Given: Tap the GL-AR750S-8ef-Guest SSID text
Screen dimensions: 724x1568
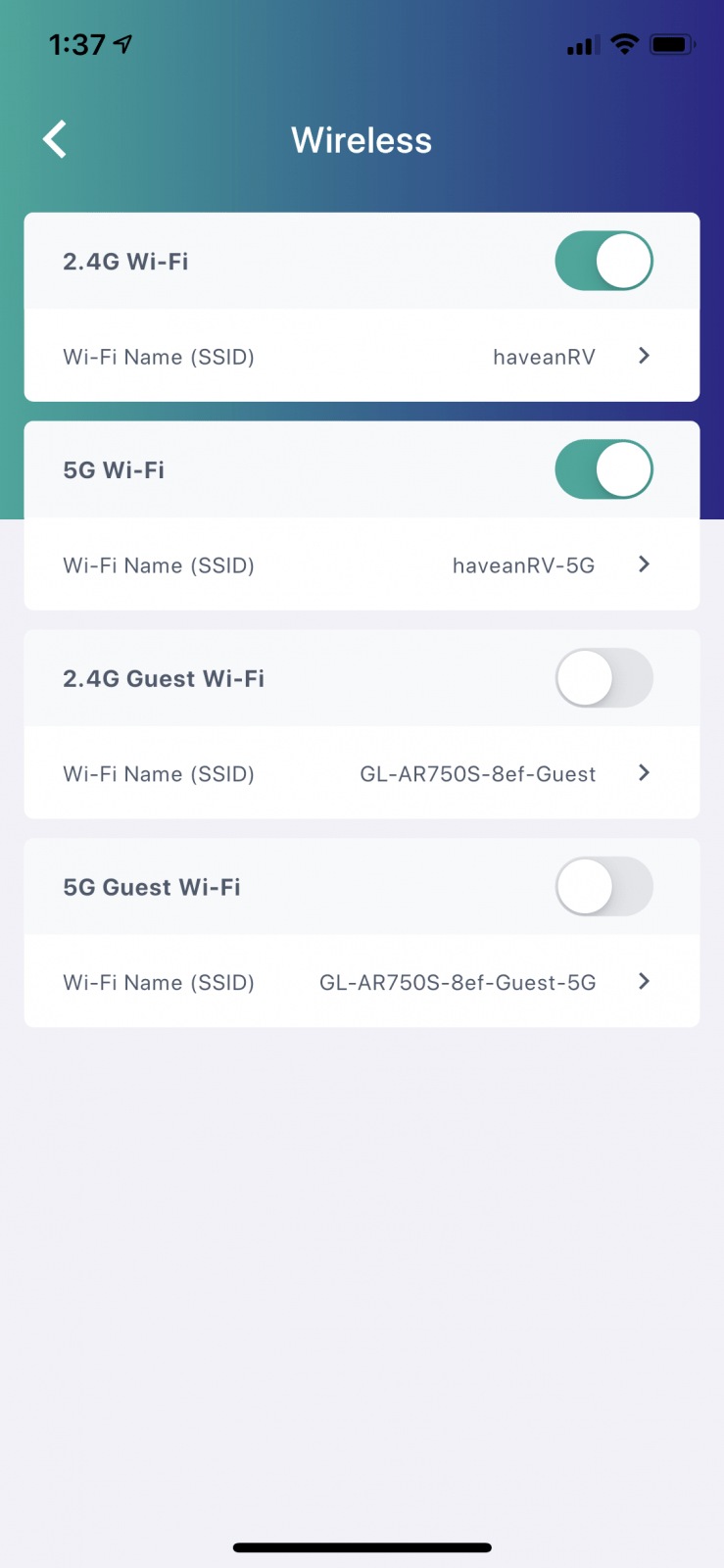Looking at the screenshot, I should pos(477,774).
